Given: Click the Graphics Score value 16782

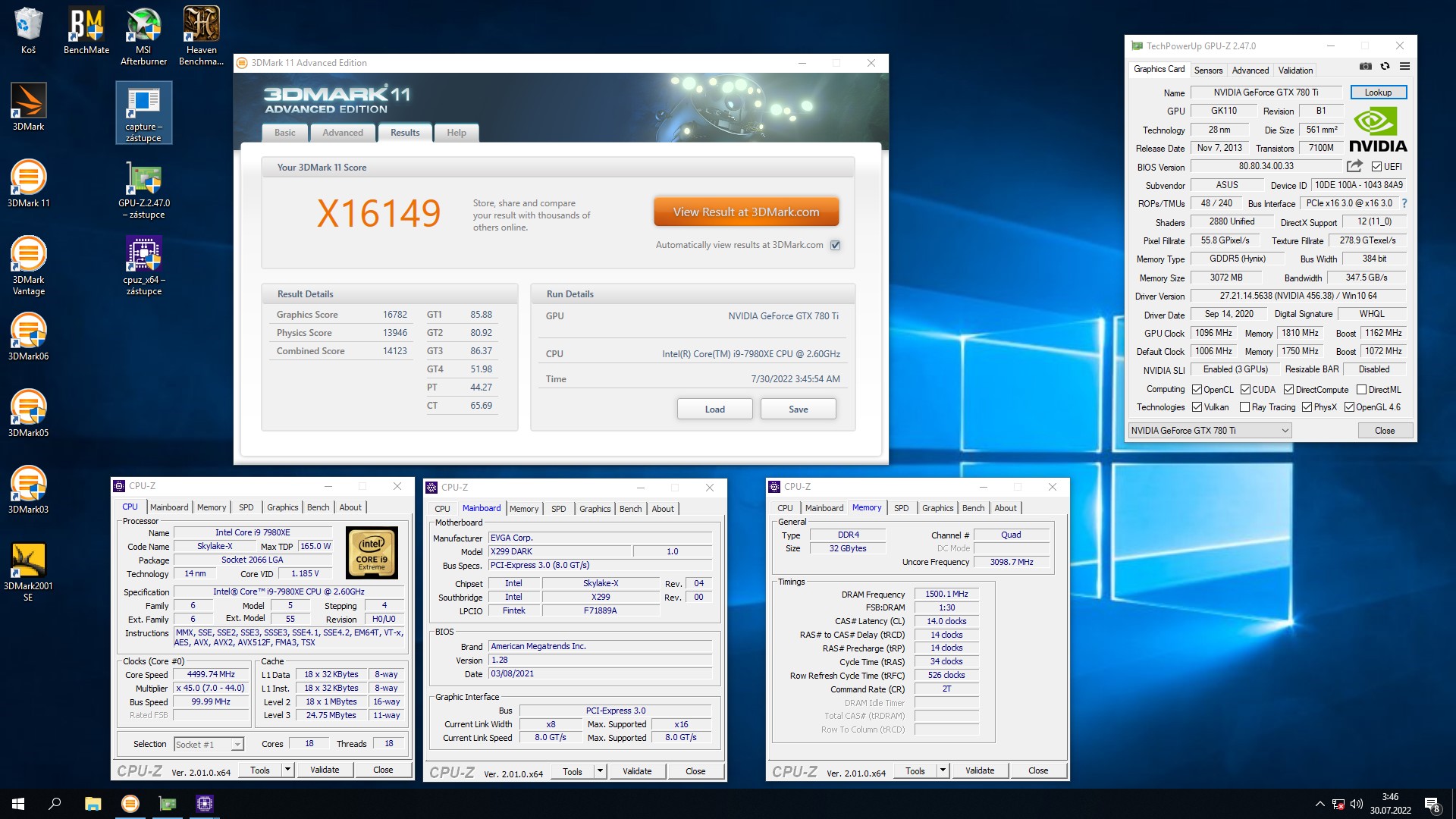Looking at the screenshot, I should coord(394,315).
